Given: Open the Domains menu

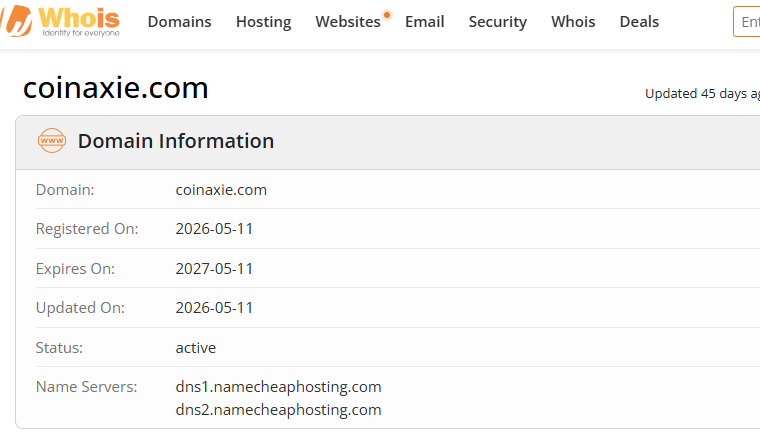Looking at the screenshot, I should click(179, 22).
